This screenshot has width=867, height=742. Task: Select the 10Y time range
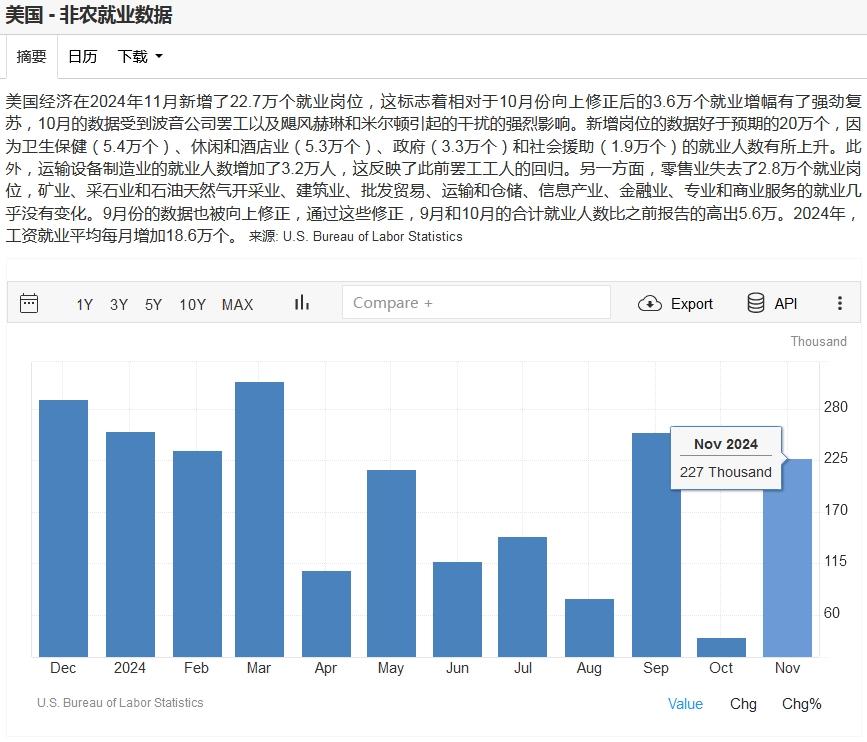(x=192, y=304)
